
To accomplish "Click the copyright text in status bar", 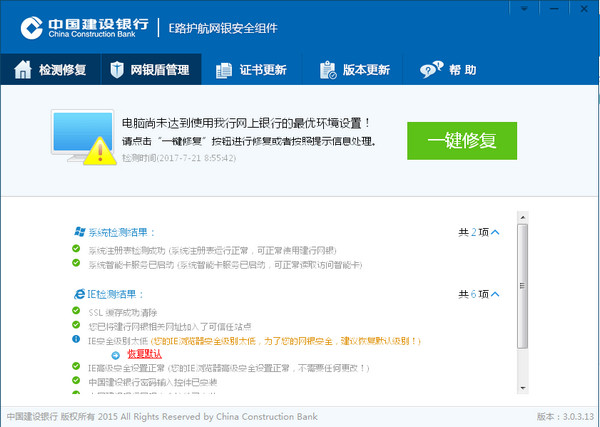I will click(x=162, y=417).
